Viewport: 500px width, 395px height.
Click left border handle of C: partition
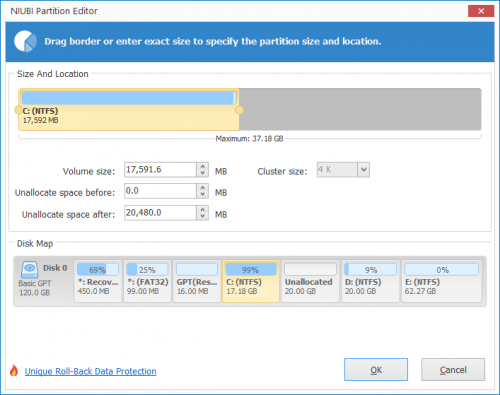coord(18,110)
